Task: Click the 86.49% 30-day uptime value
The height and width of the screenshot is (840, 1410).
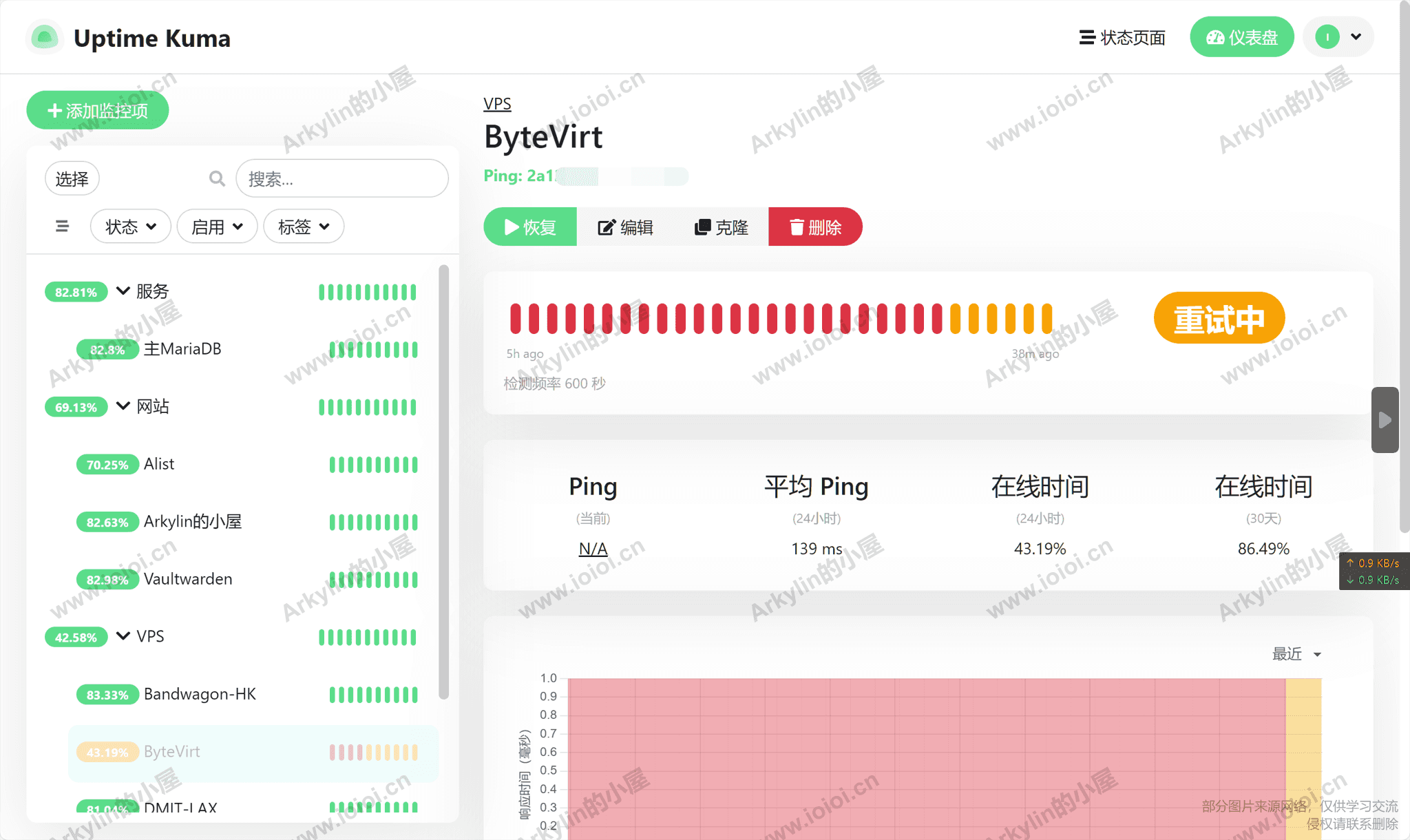Action: 1263,548
